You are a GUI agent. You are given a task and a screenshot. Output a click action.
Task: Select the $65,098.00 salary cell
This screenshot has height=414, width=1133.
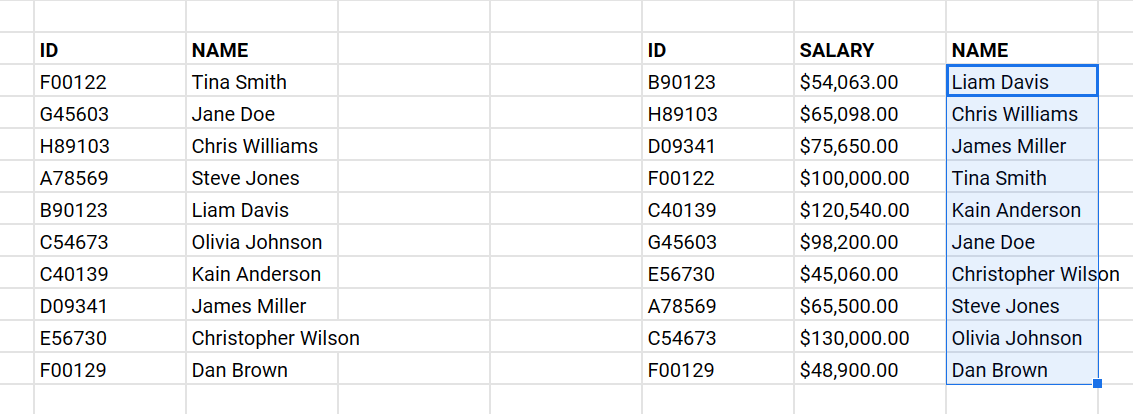pos(849,114)
